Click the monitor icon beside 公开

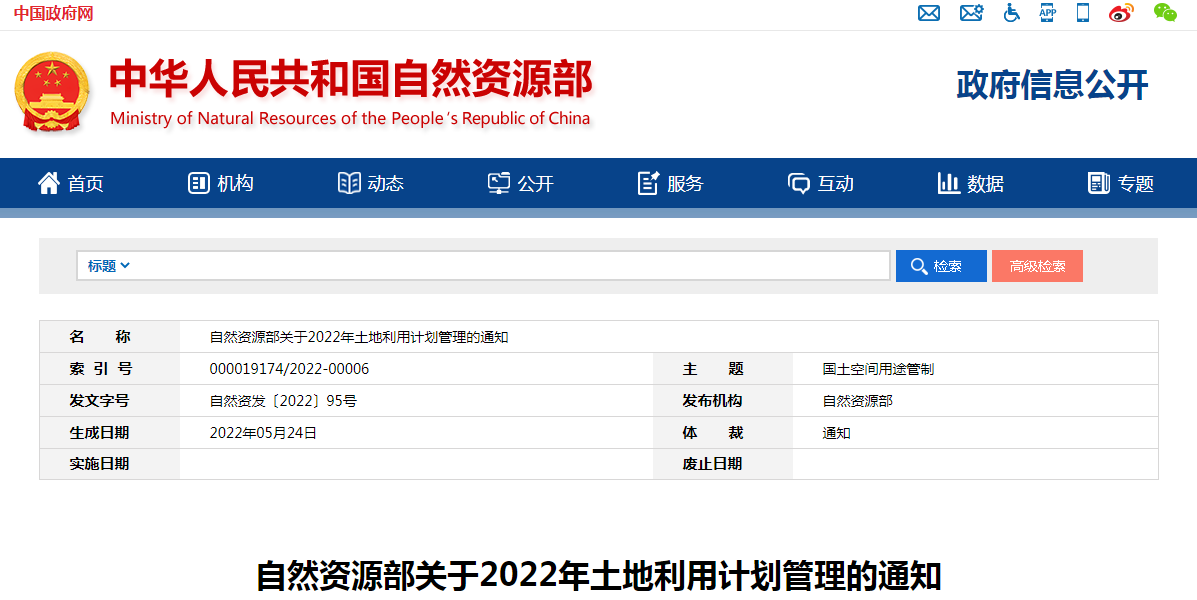[x=498, y=183]
